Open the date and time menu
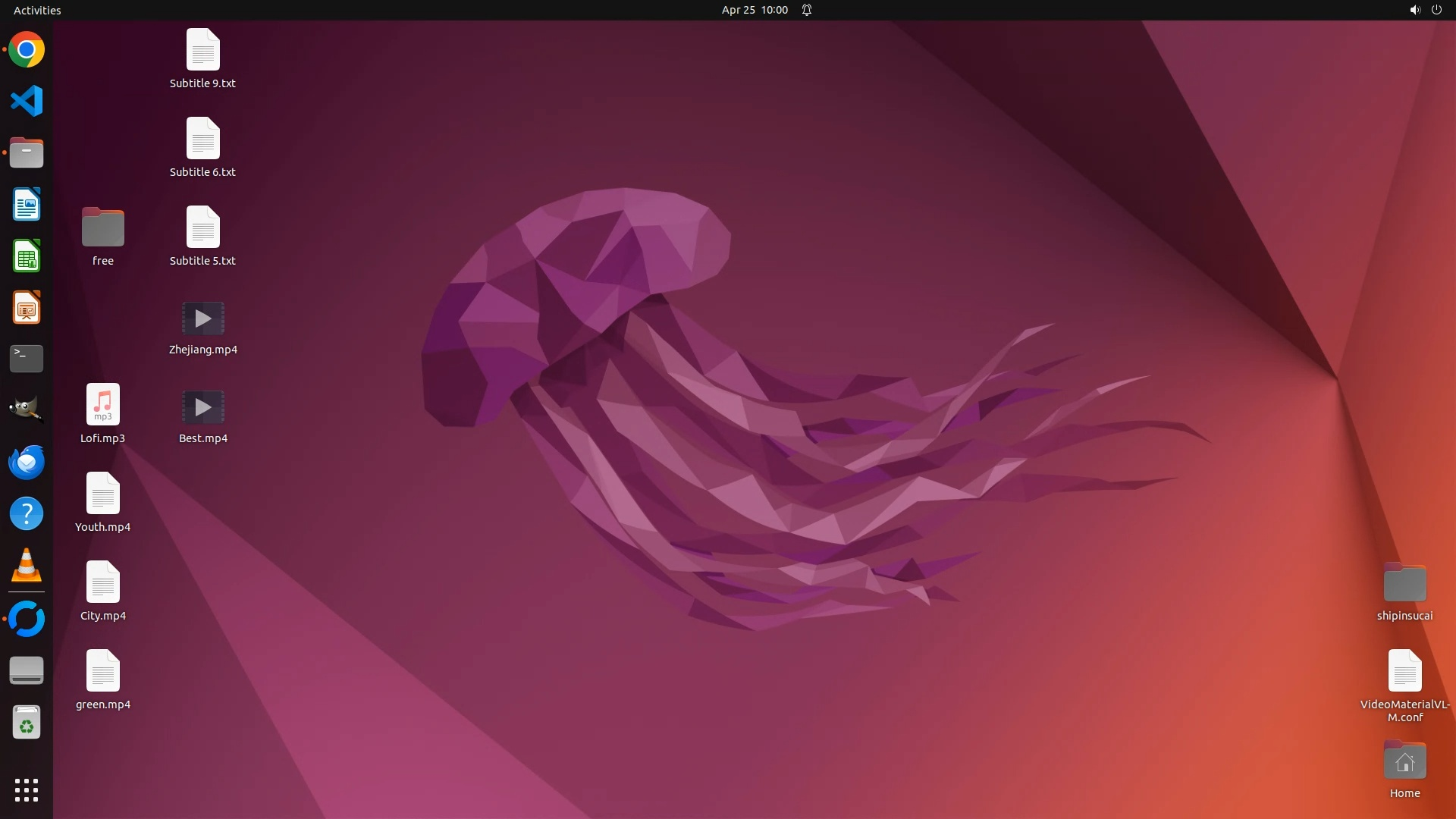The width and height of the screenshot is (1456, 819). (x=755, y=10)
